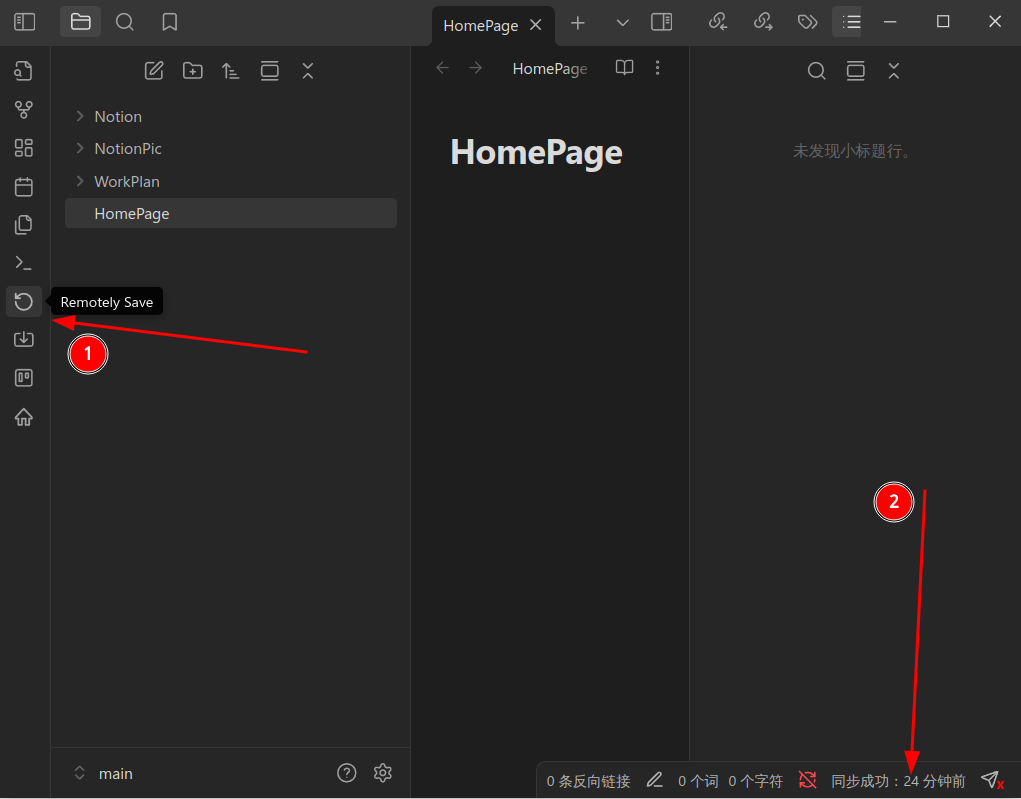
Task: Change the file sort order
Action: point(231,70)
